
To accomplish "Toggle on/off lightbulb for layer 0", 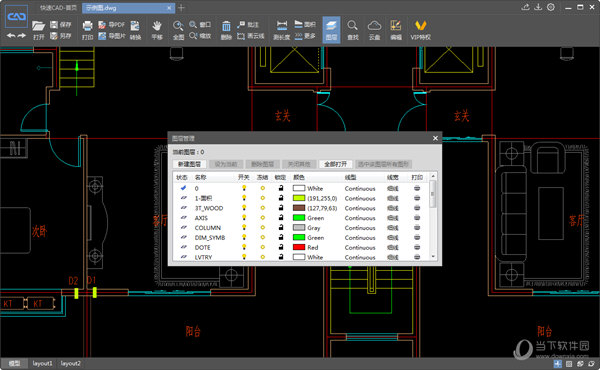I will tap(244, 188).
